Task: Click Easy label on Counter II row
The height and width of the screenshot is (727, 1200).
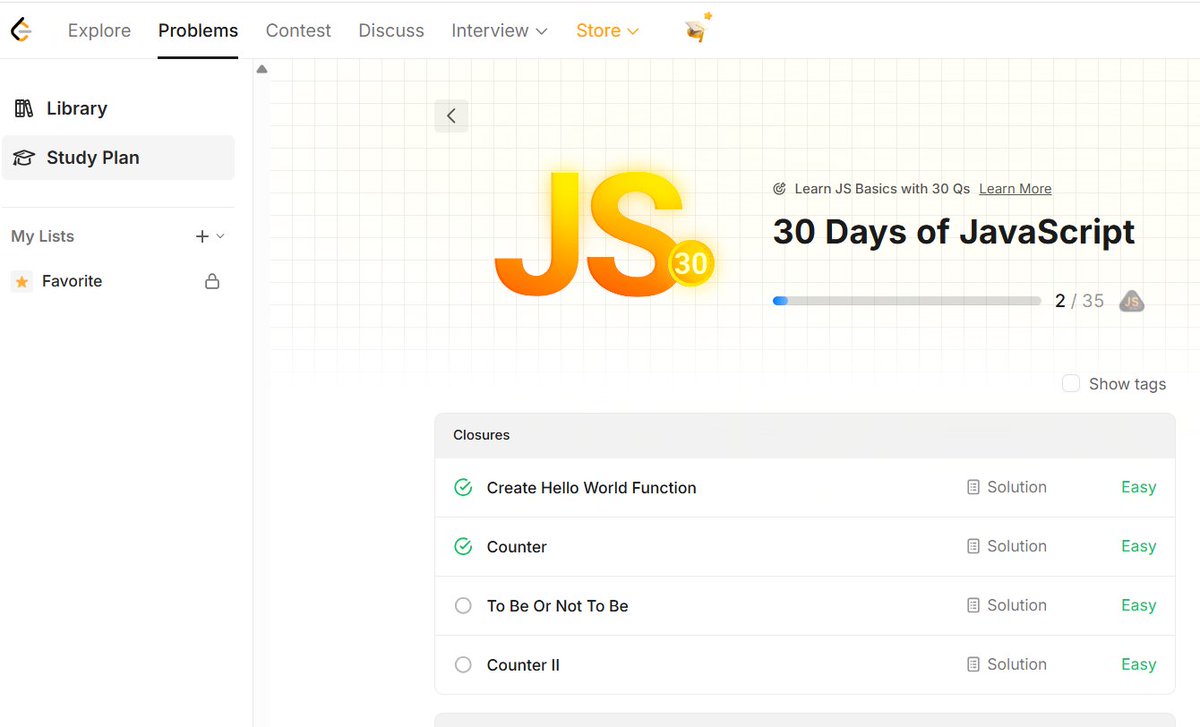Action: coord(1138,664)
